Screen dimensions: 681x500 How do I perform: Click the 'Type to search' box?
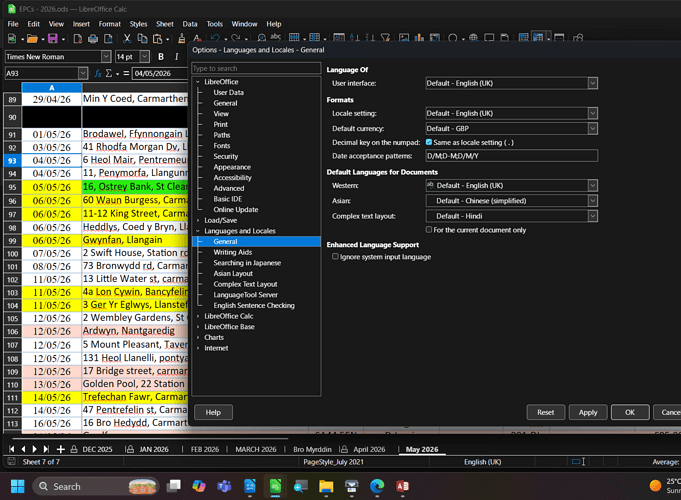point(256,68)
